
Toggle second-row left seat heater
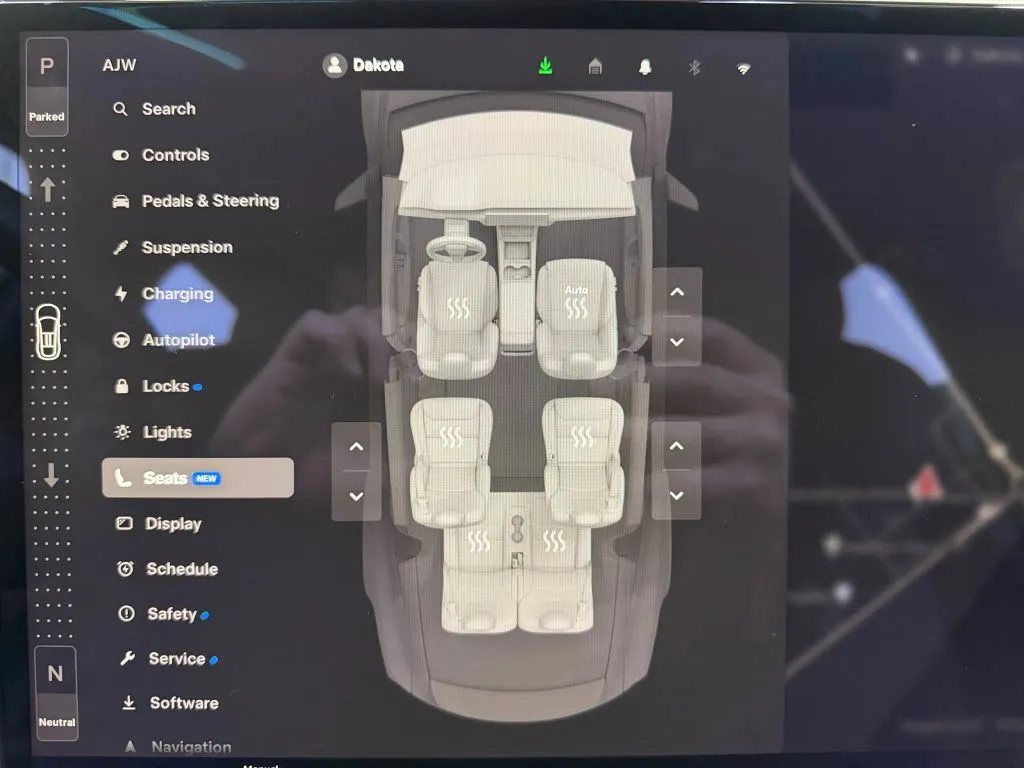click(x=452, y=437)
